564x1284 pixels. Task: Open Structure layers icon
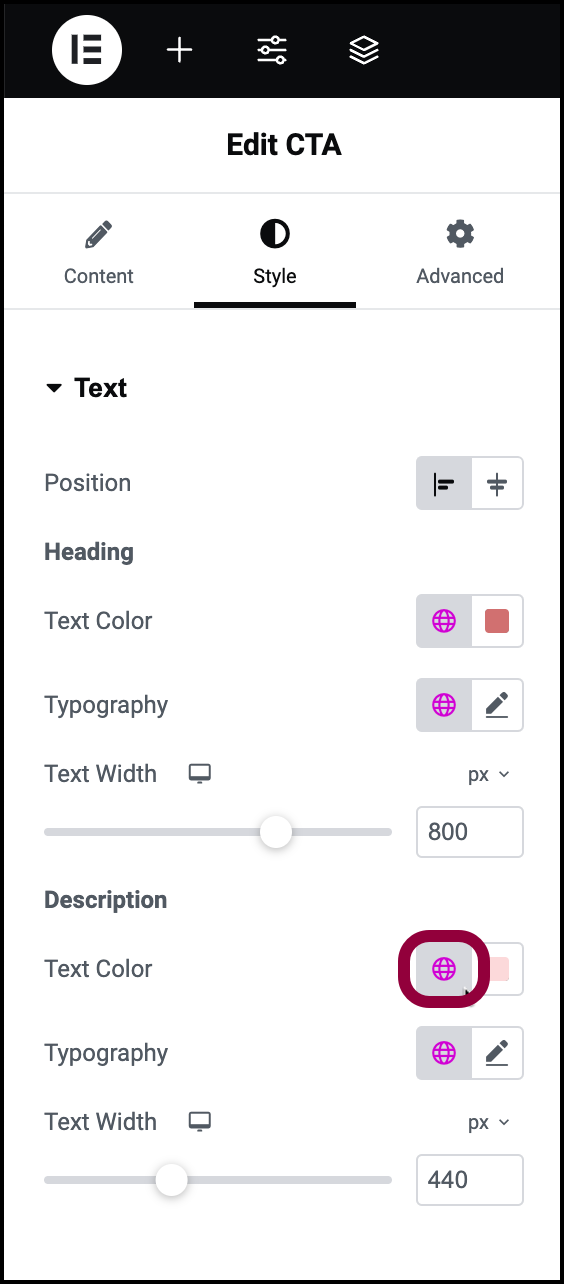coord(364,50)
